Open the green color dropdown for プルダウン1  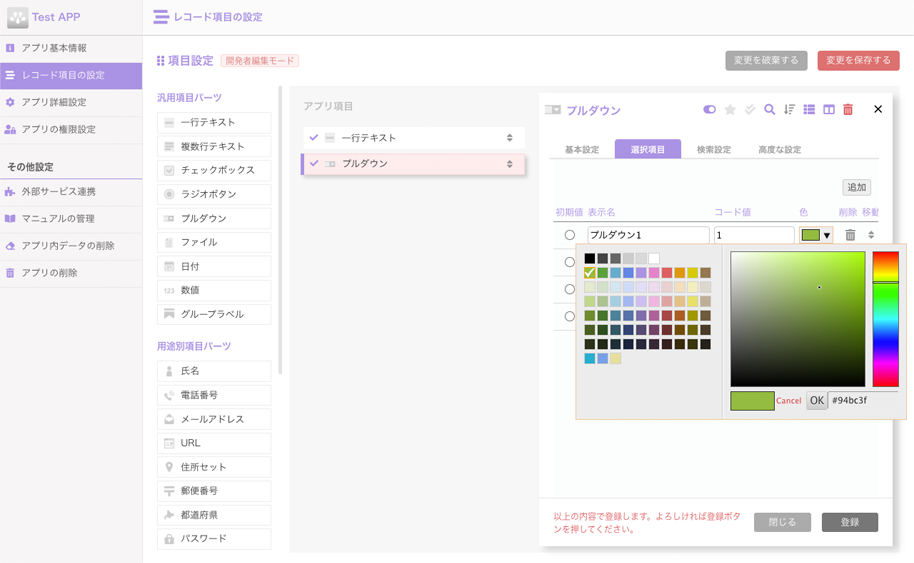point(816,235)
